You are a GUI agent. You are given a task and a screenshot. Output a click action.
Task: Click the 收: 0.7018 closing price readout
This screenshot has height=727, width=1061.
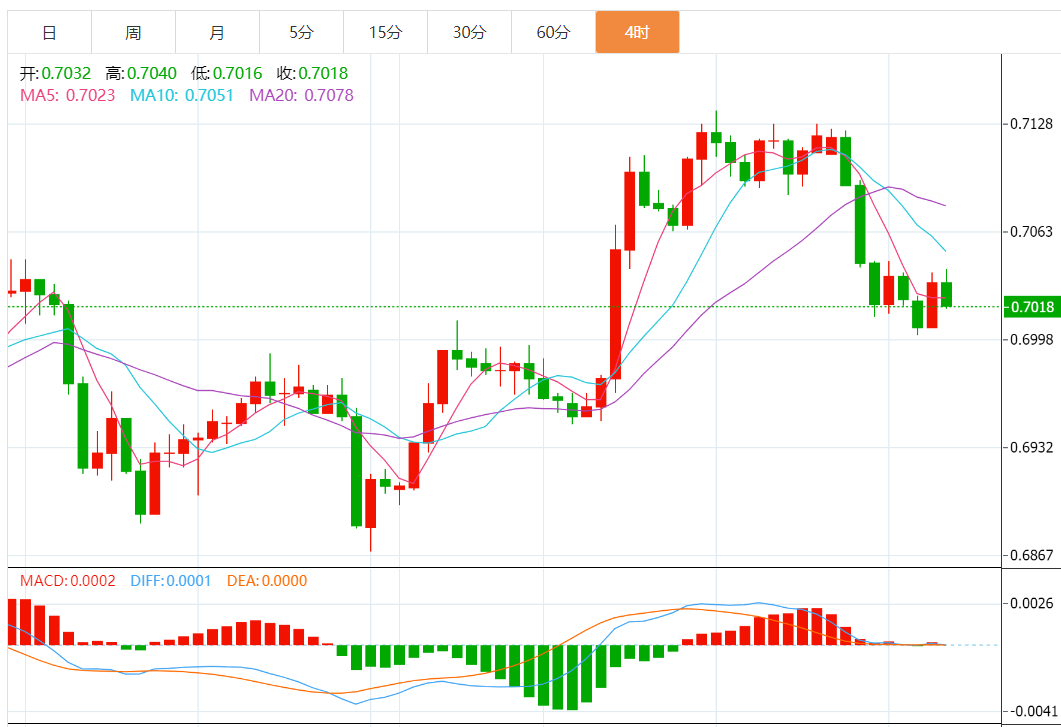(312, 73)
